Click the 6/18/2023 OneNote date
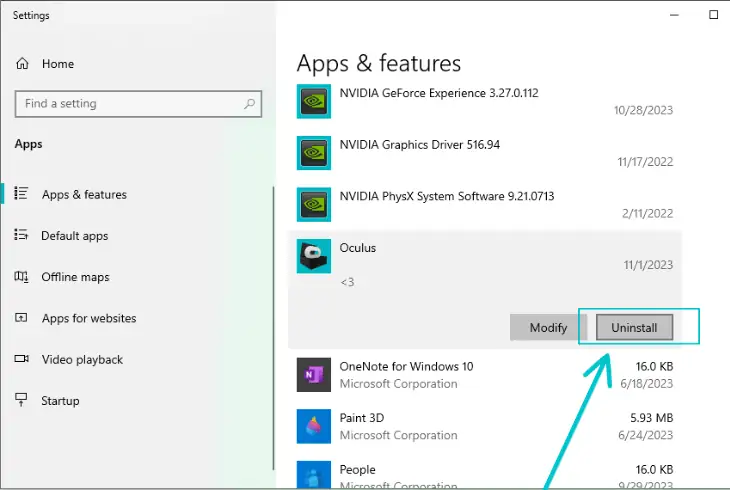 pyautogui.click(x=646, y=384)
